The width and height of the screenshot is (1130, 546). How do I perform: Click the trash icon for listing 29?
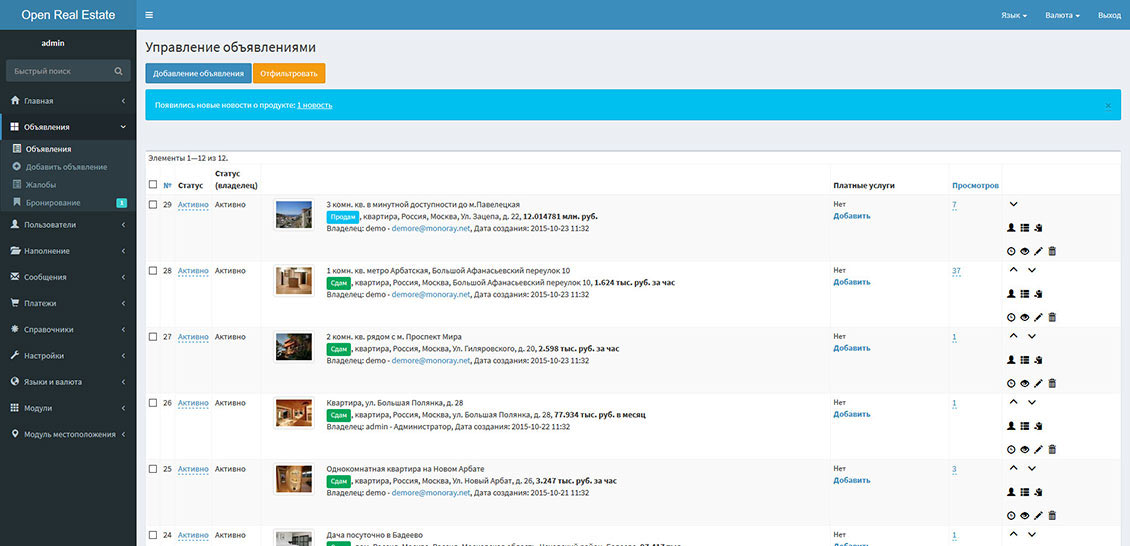[1052, 251]
